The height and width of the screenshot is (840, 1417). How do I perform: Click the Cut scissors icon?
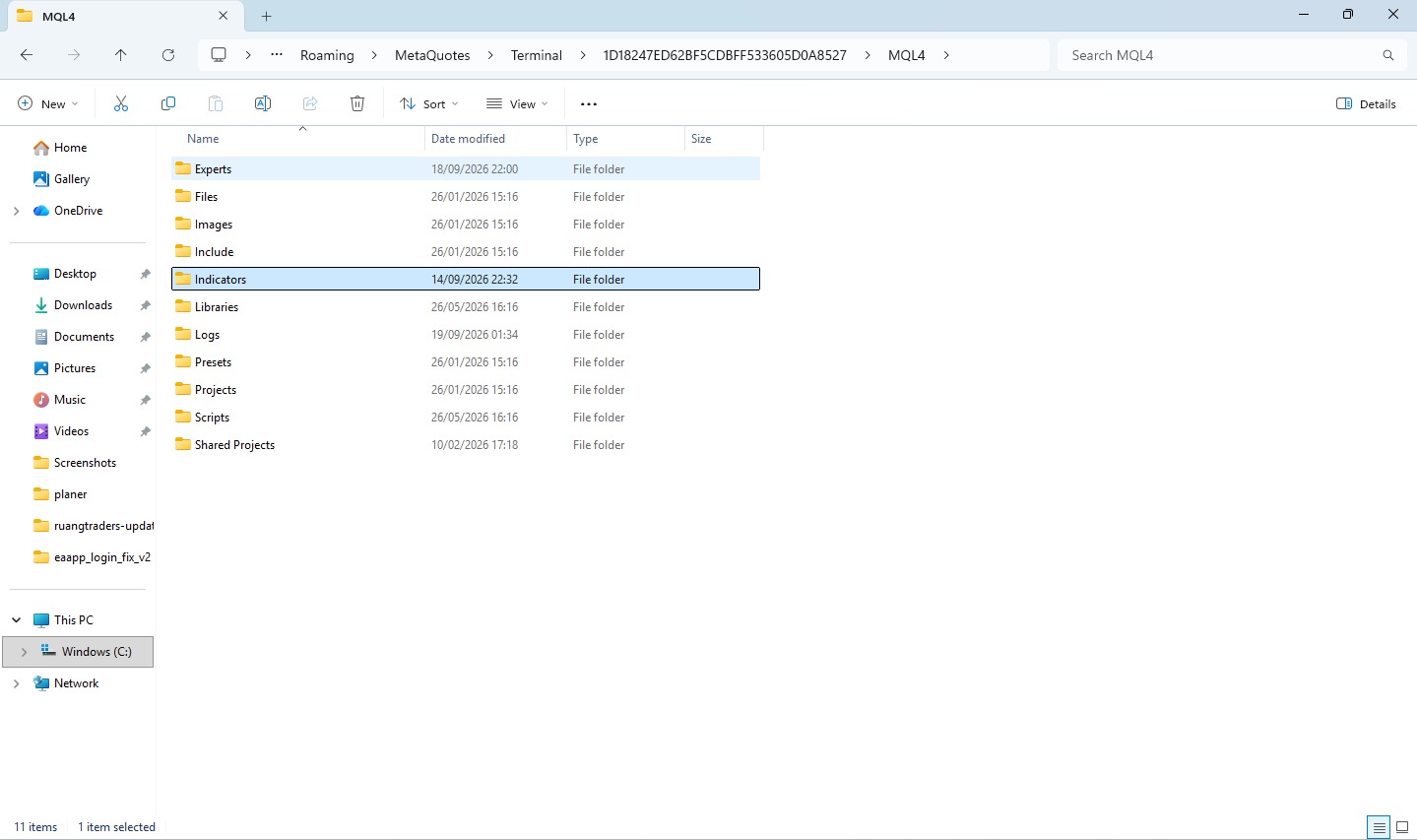pyautogui.click(x=121, y=103)
